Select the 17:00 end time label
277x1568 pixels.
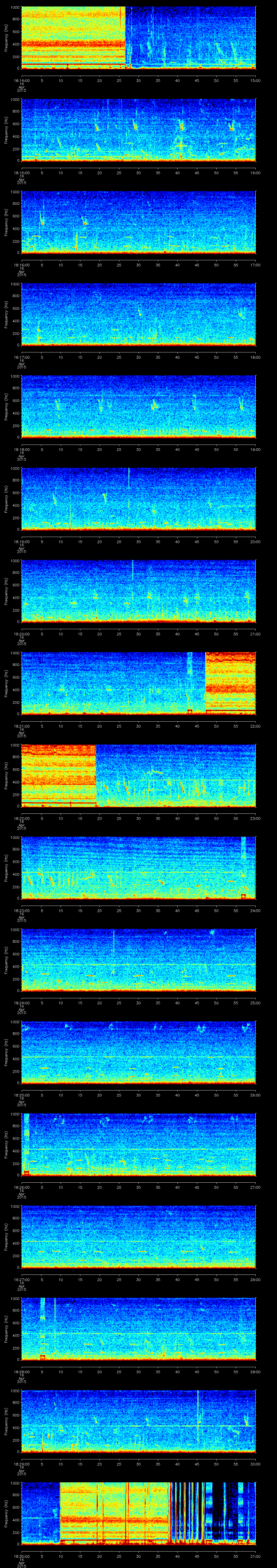click(x=256, y=265)
